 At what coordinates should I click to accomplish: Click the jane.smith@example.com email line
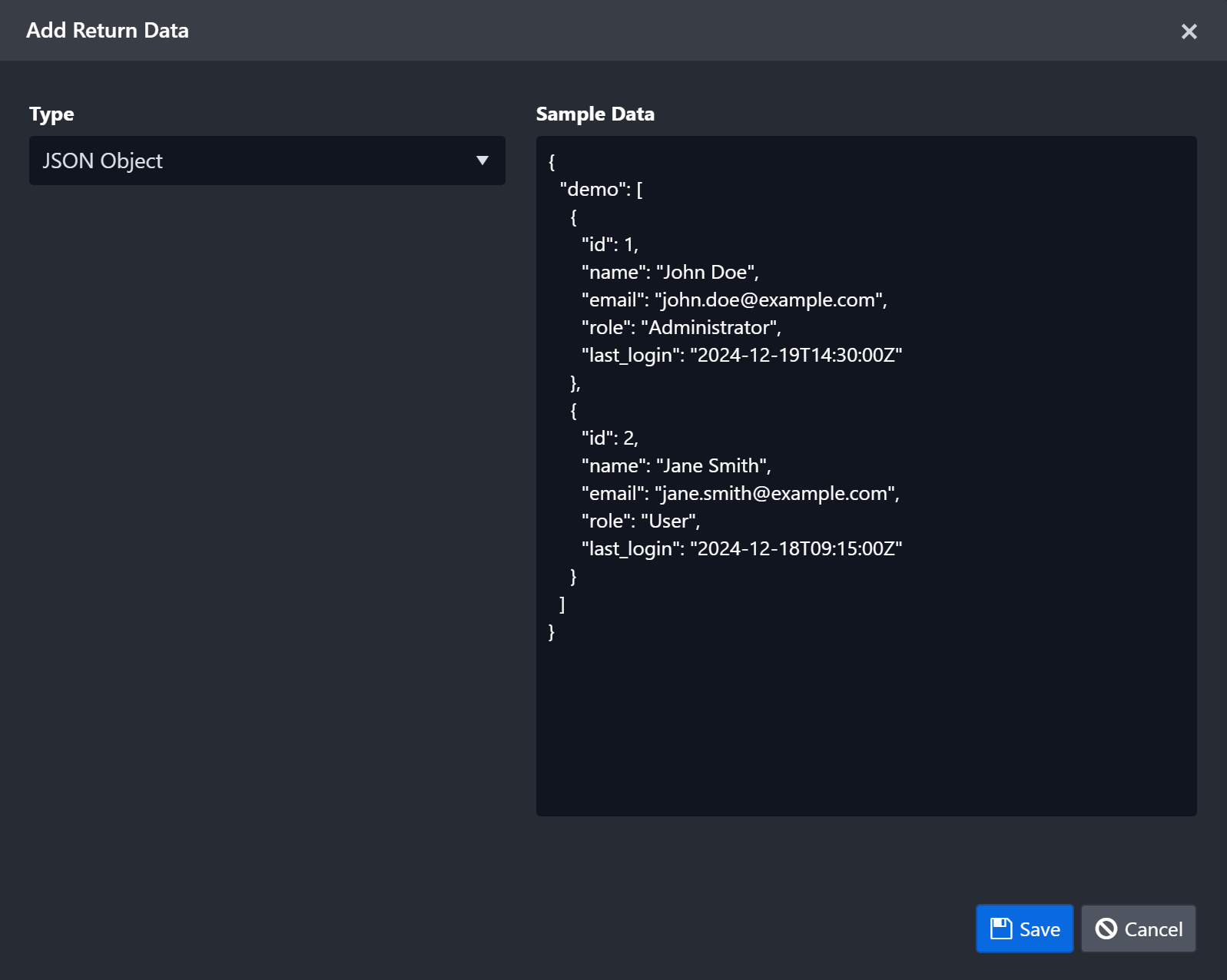(740, 494)
